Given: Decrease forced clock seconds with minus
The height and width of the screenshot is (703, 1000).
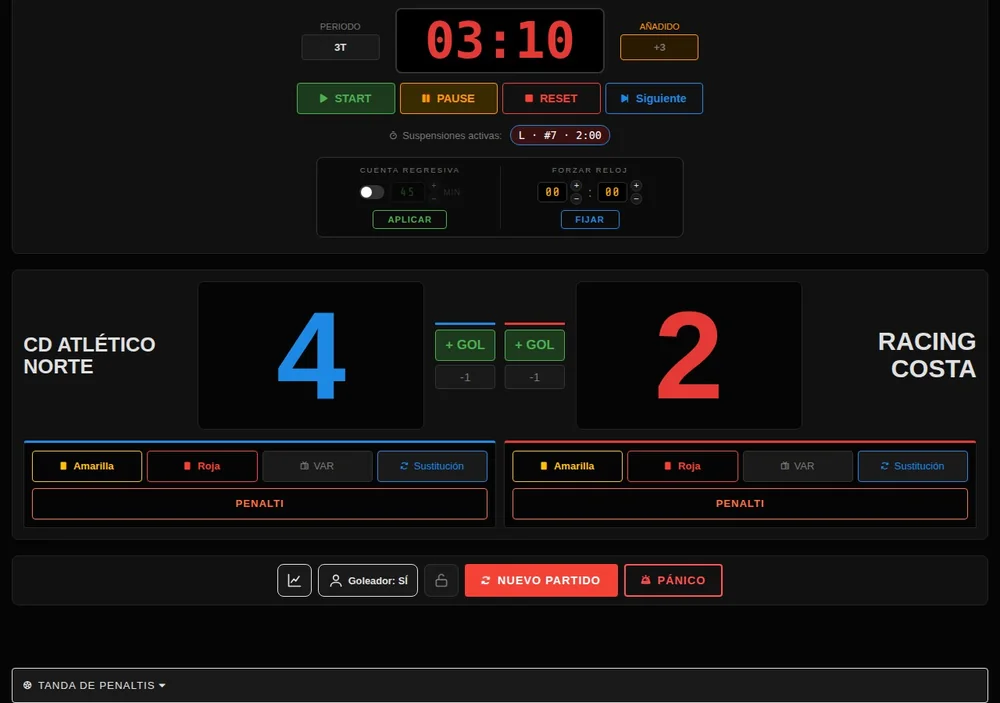Looking at the screenshot, I should click(x=636, y=198).
